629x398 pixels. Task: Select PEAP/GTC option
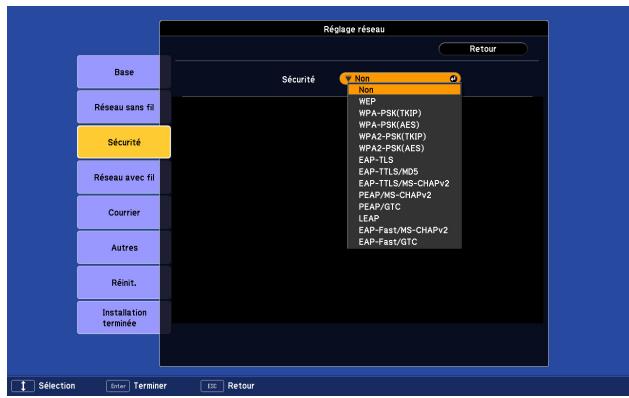(x=404, y=207)
